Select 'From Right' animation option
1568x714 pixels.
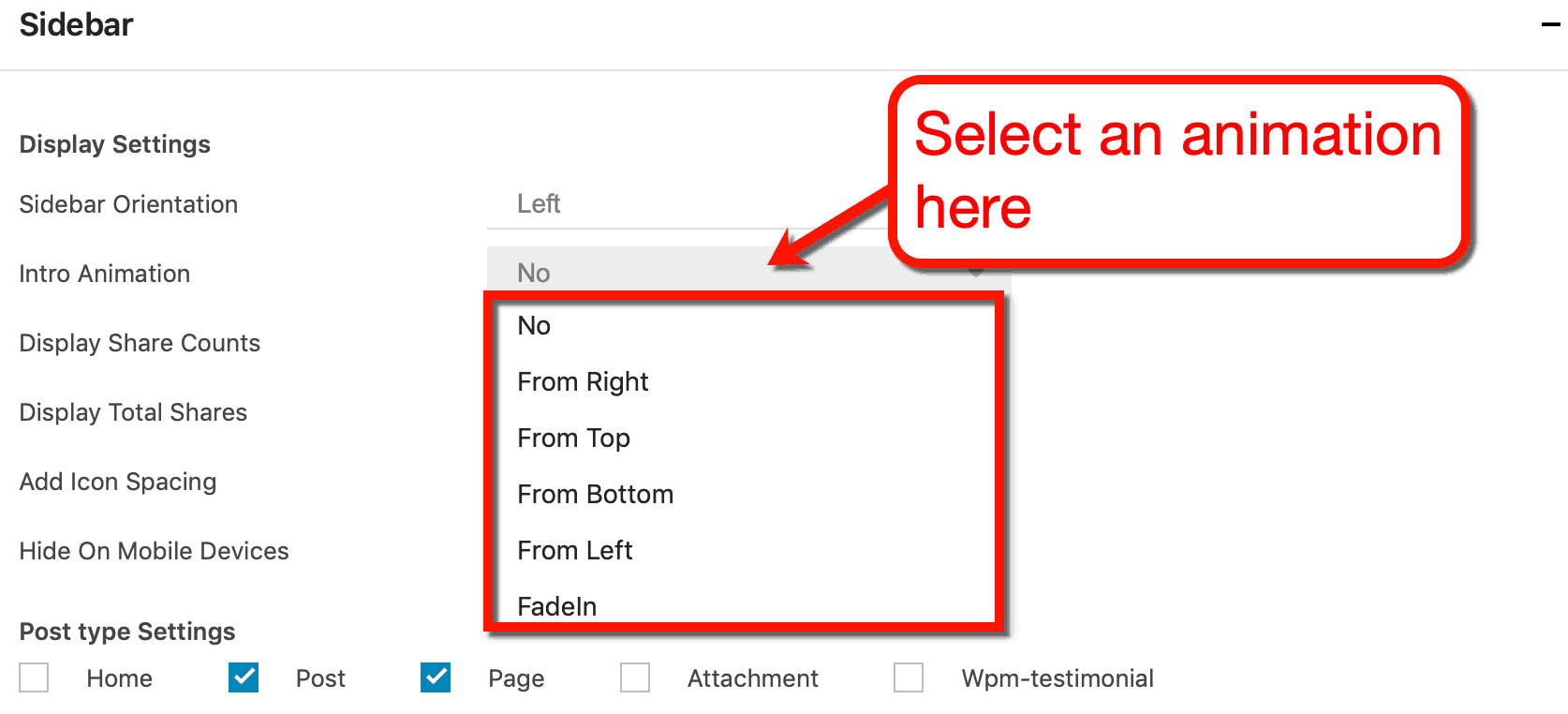pos(583,381)
